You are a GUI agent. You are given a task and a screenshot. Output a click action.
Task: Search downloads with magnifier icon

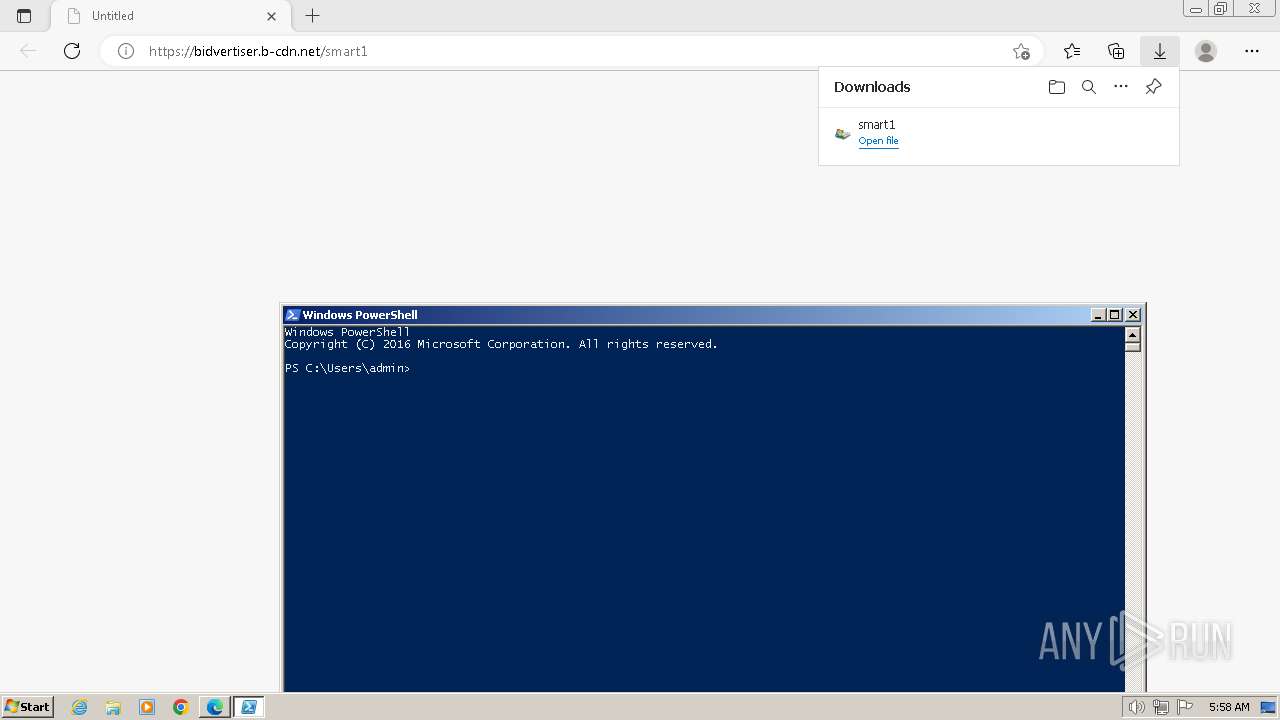[1089, 87]
